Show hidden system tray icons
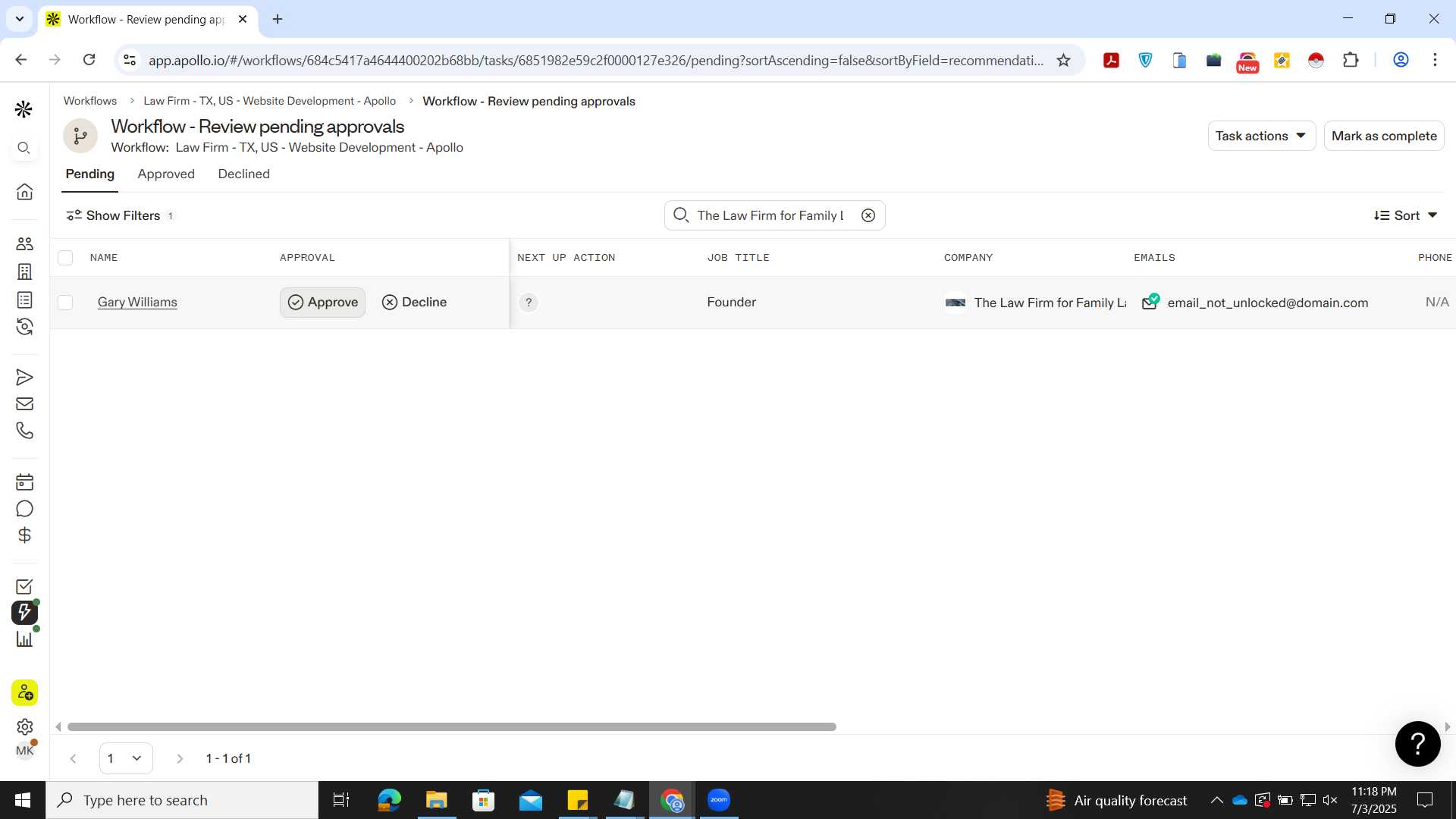The width and height of the screenshot is (1456, 819). pos(1216,800)
